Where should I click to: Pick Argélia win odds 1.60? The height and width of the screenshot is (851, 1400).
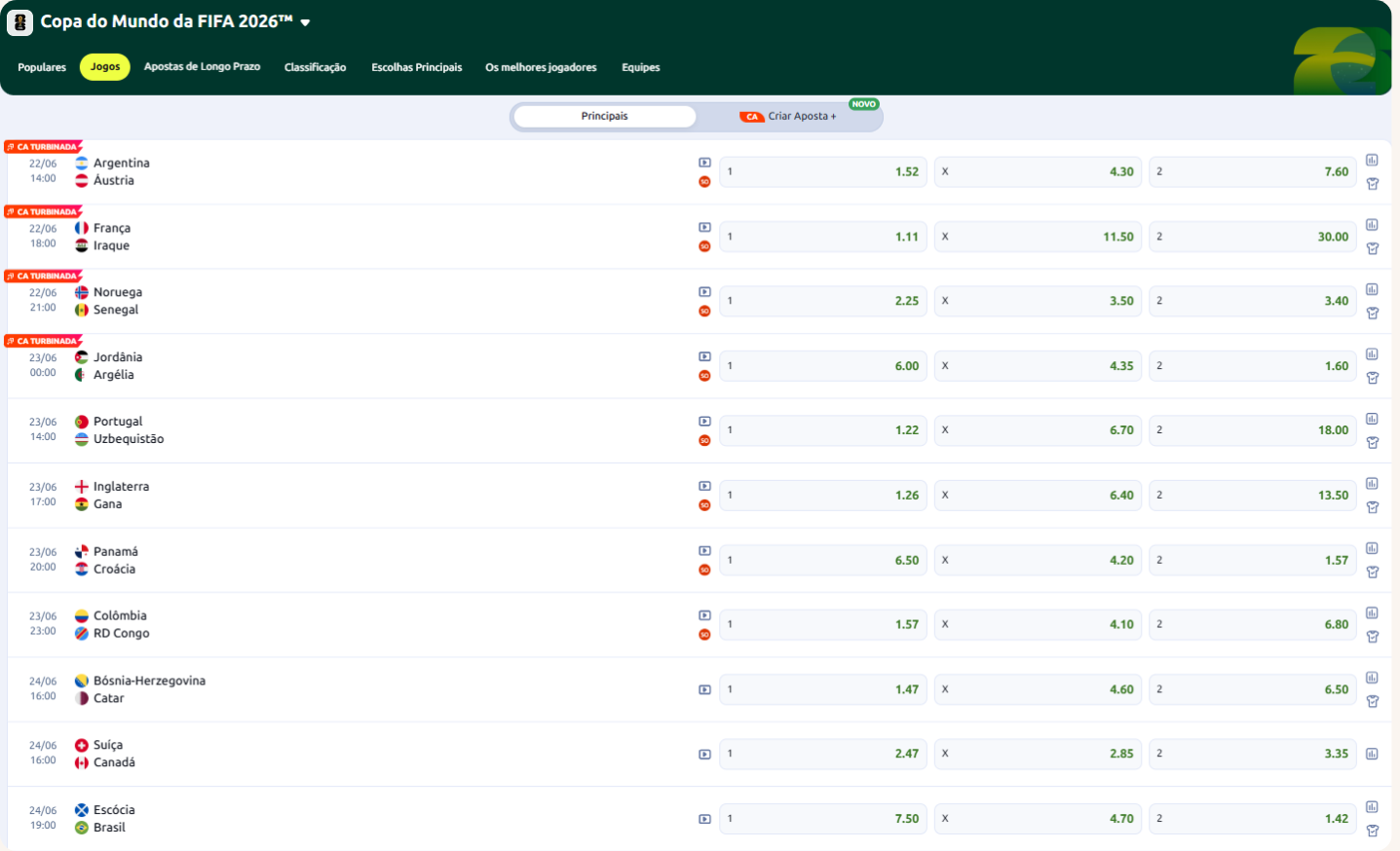[1253, 366]
